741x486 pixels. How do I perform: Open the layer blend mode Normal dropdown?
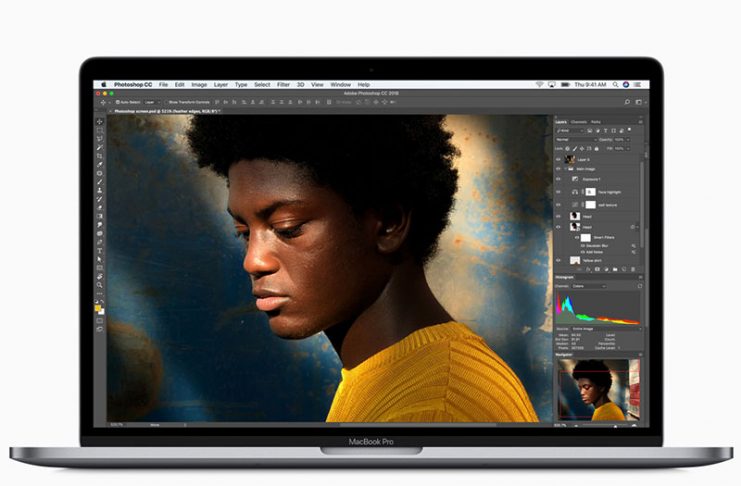pyautogui.click(x=574, y=139)
